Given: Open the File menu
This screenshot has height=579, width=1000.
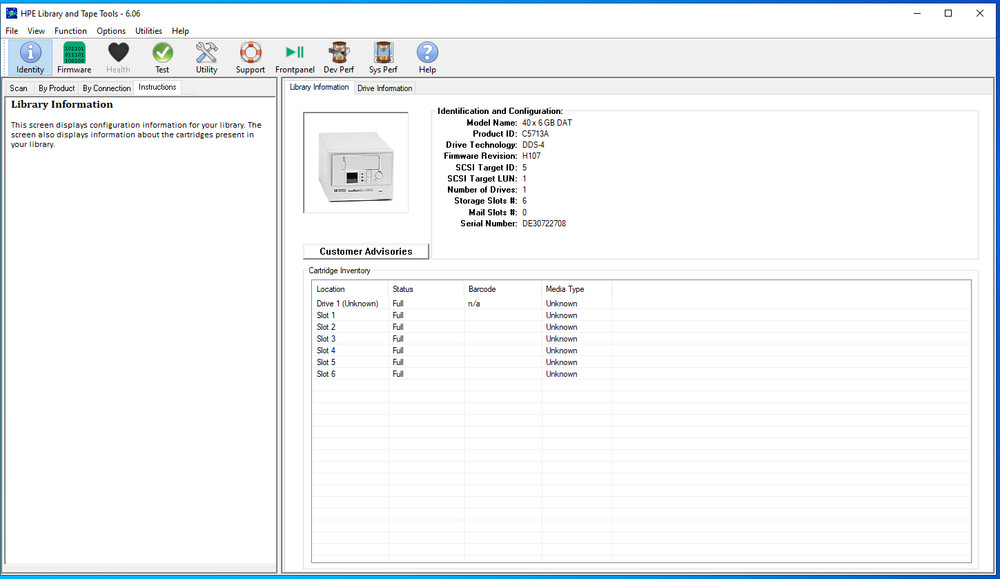Looking at the screenshot, I should (x=11, y=31).
